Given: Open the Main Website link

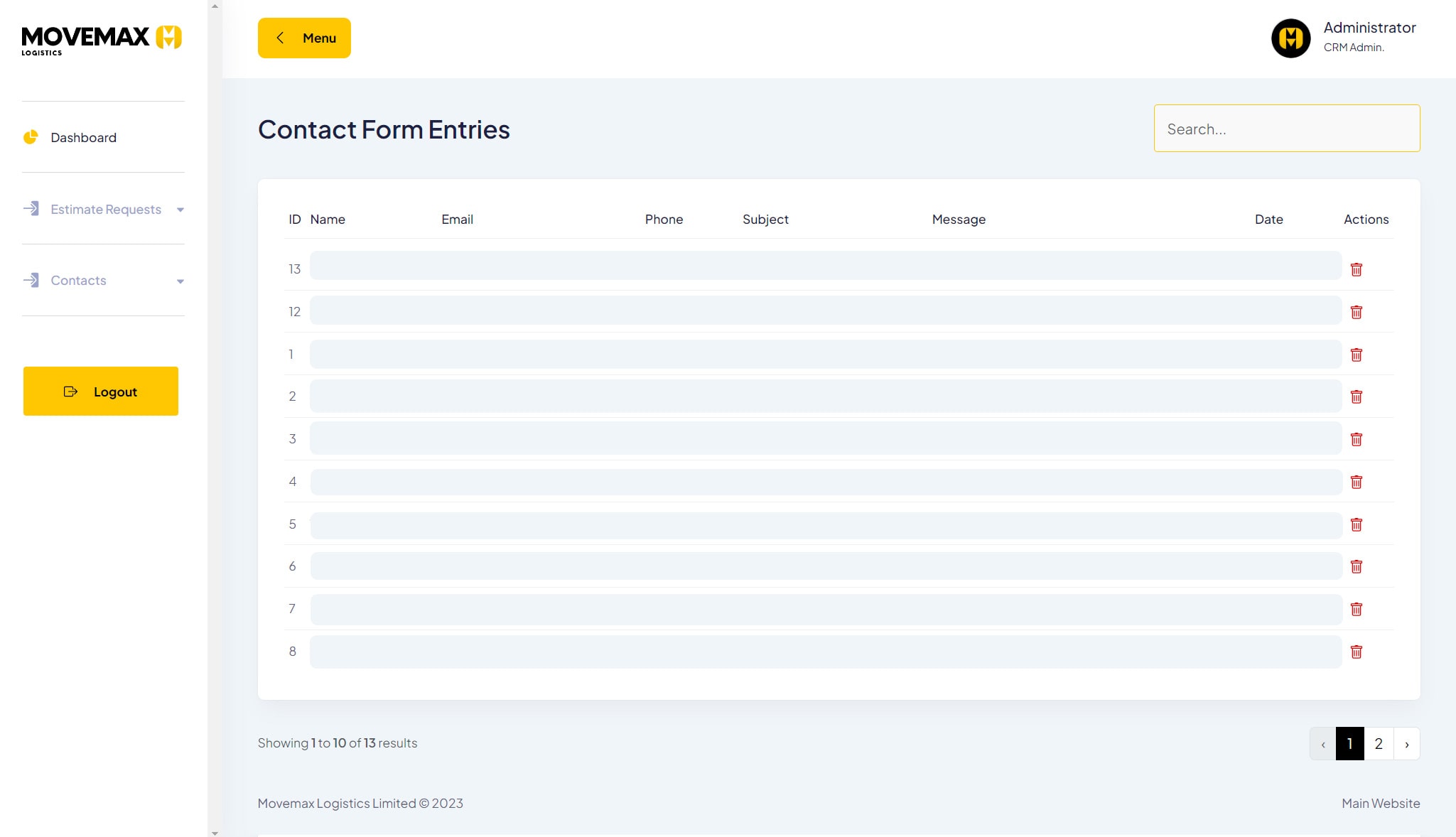Looking at the screenshot, I should (1380, 803).
